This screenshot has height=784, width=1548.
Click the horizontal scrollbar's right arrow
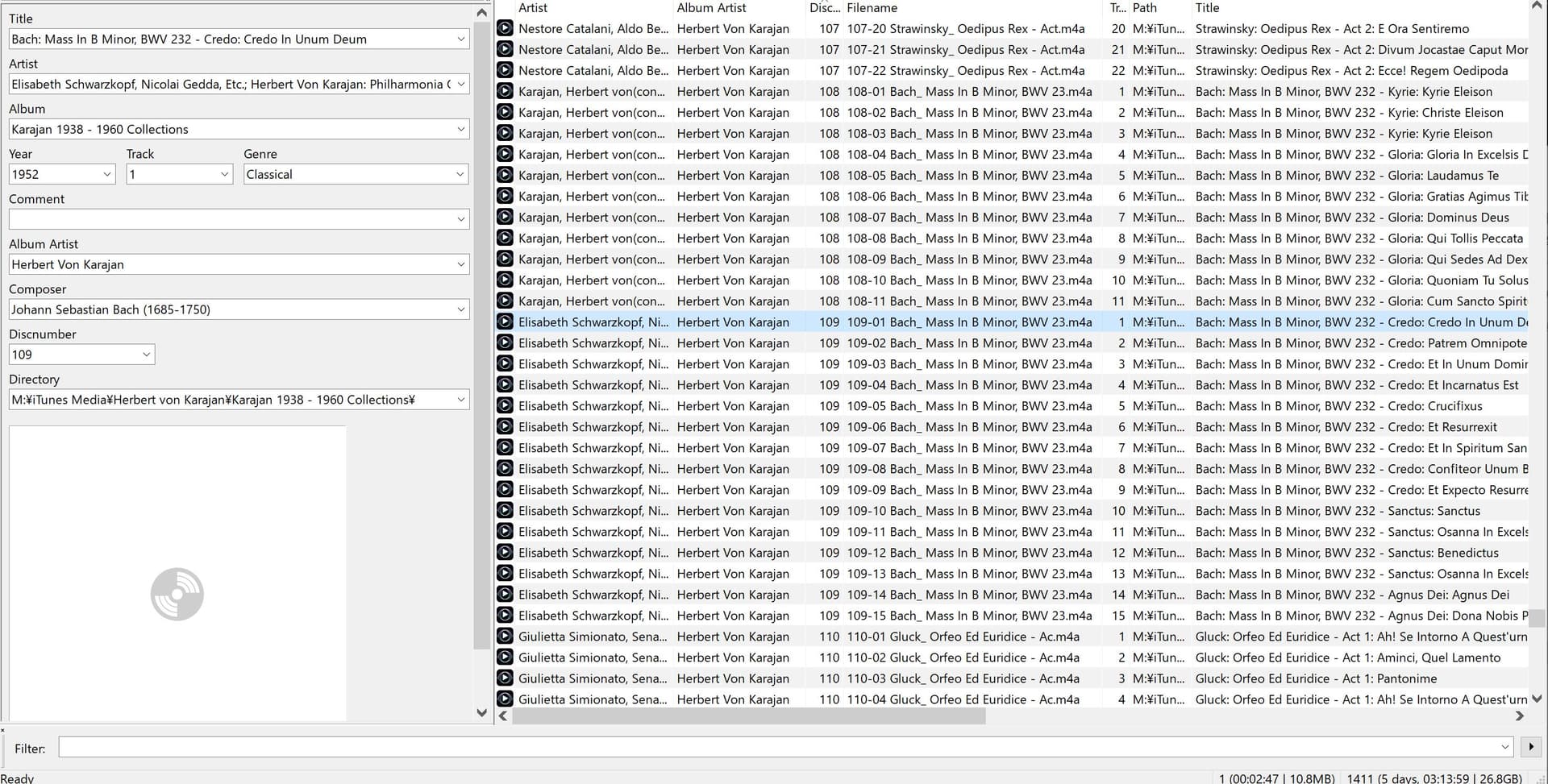(x=1520, y=716)
